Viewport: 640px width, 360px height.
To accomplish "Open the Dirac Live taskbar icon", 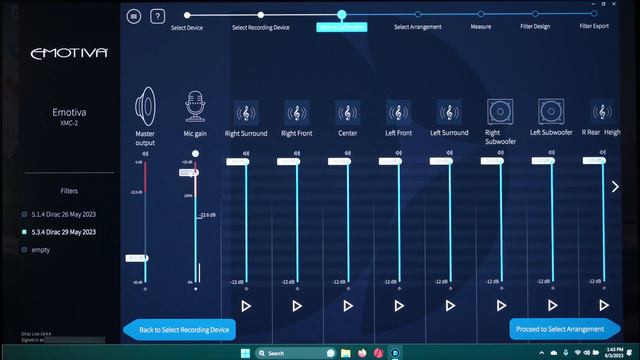I will click(395, 353).
